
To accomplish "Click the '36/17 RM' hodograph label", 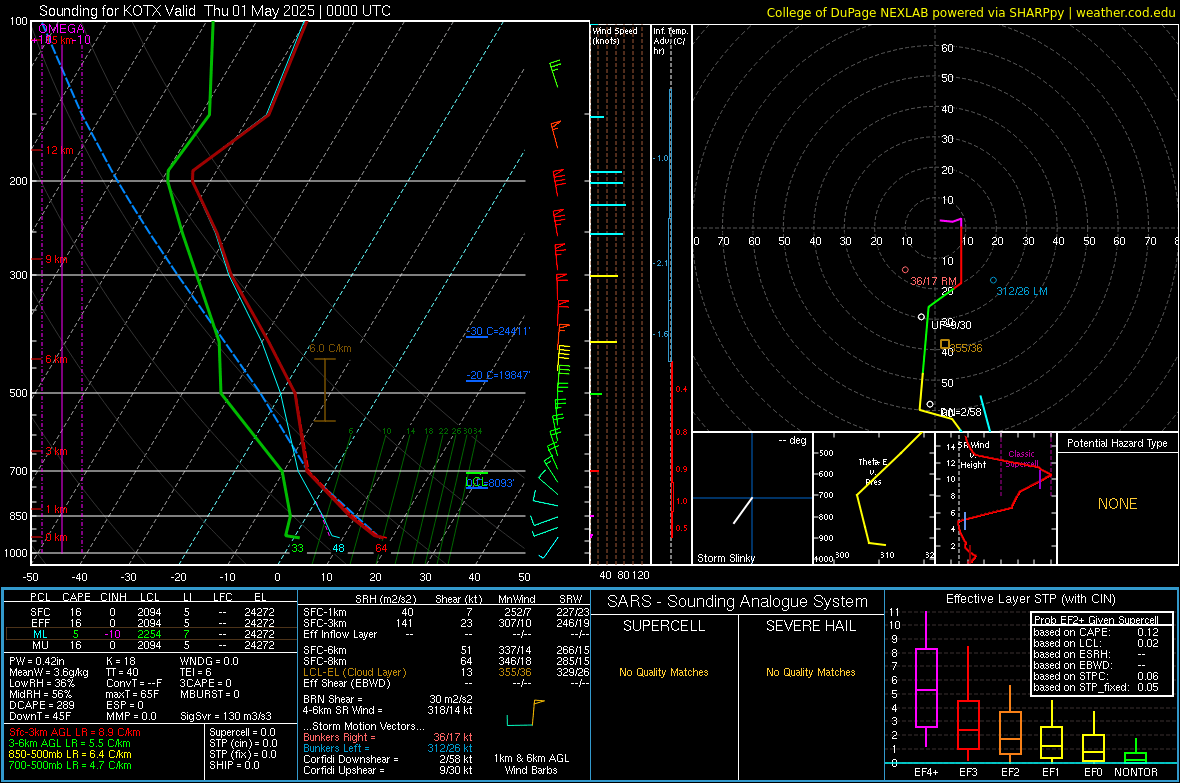I will (x=933, y=281).
